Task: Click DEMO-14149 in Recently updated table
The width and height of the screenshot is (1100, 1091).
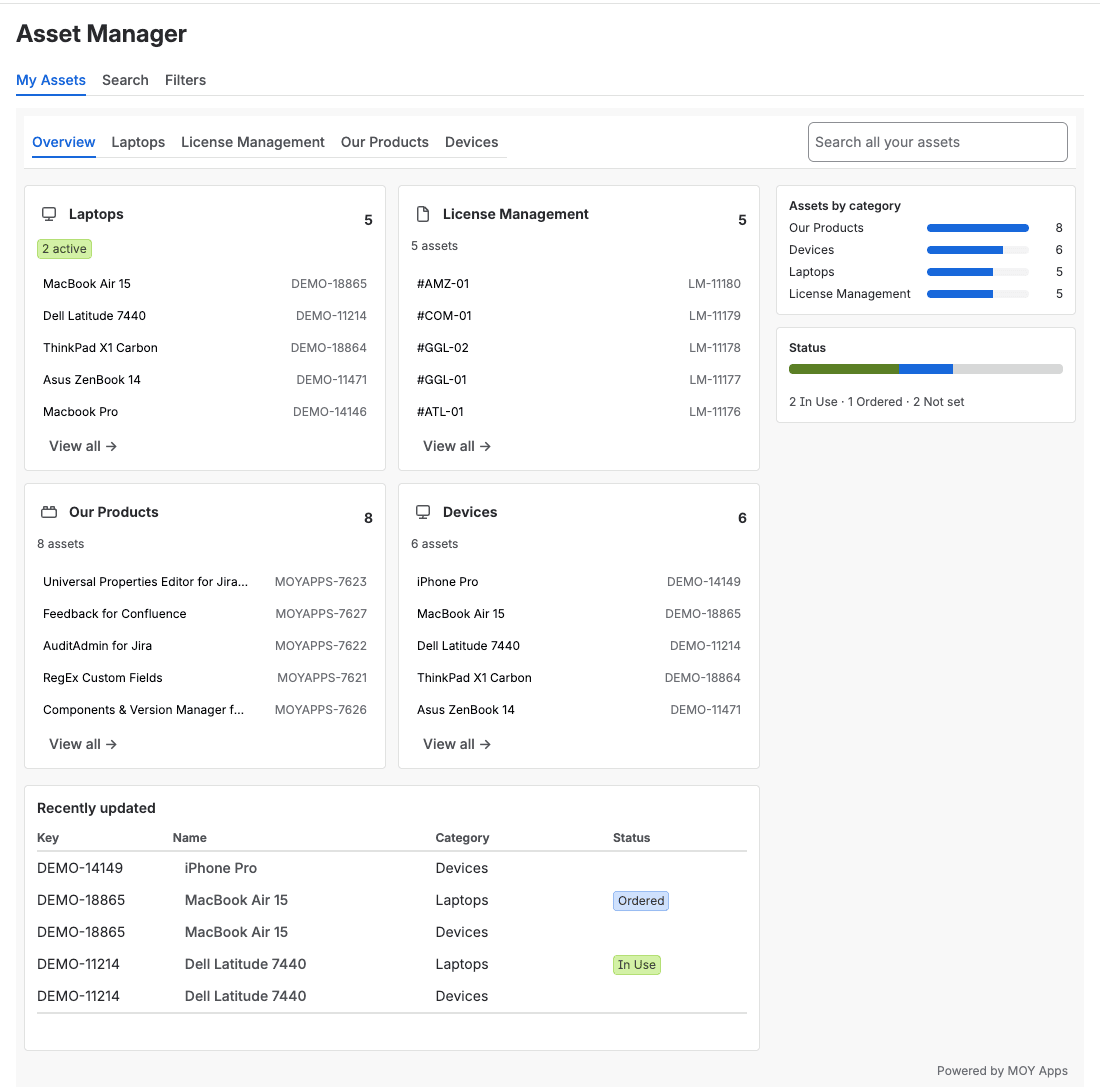Action: (x=80, y=869)
